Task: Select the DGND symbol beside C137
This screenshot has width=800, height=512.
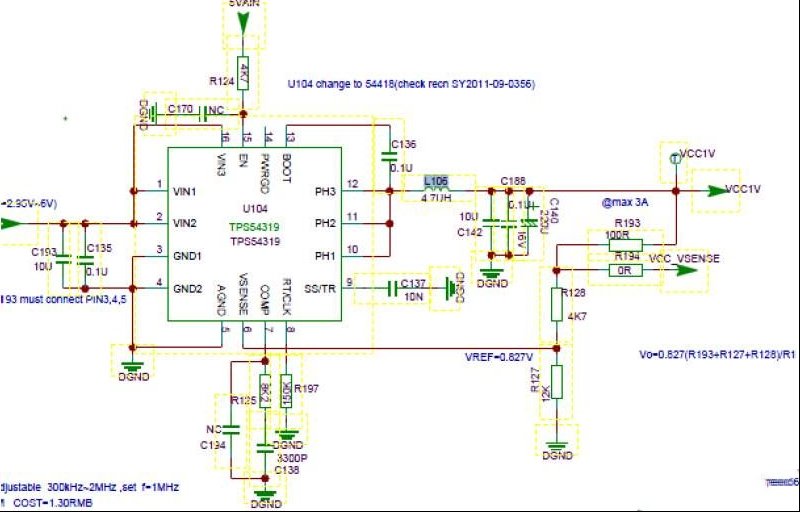Action: pyautogui.click(x=451, y=289)
